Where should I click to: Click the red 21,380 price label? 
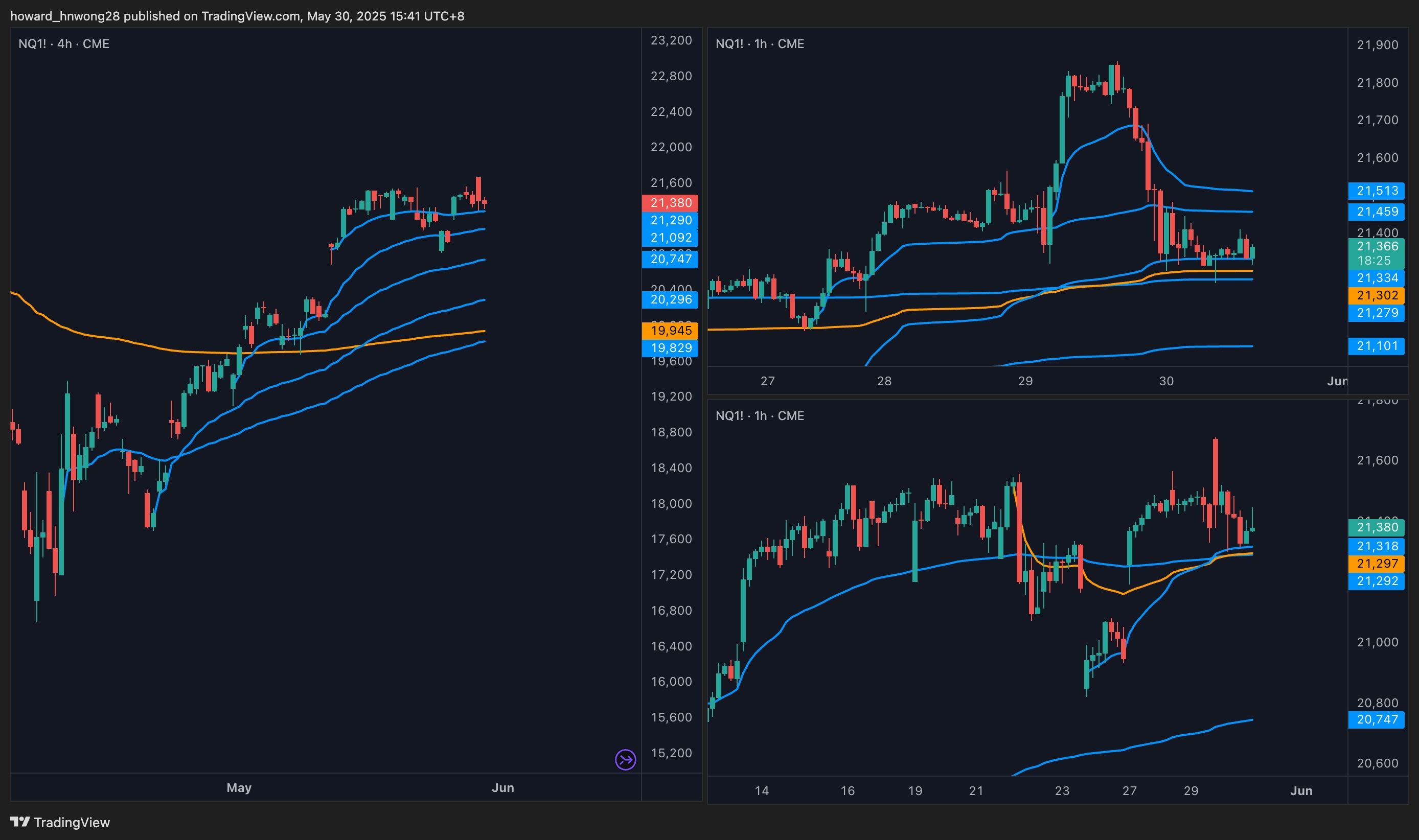pos(670,203)
